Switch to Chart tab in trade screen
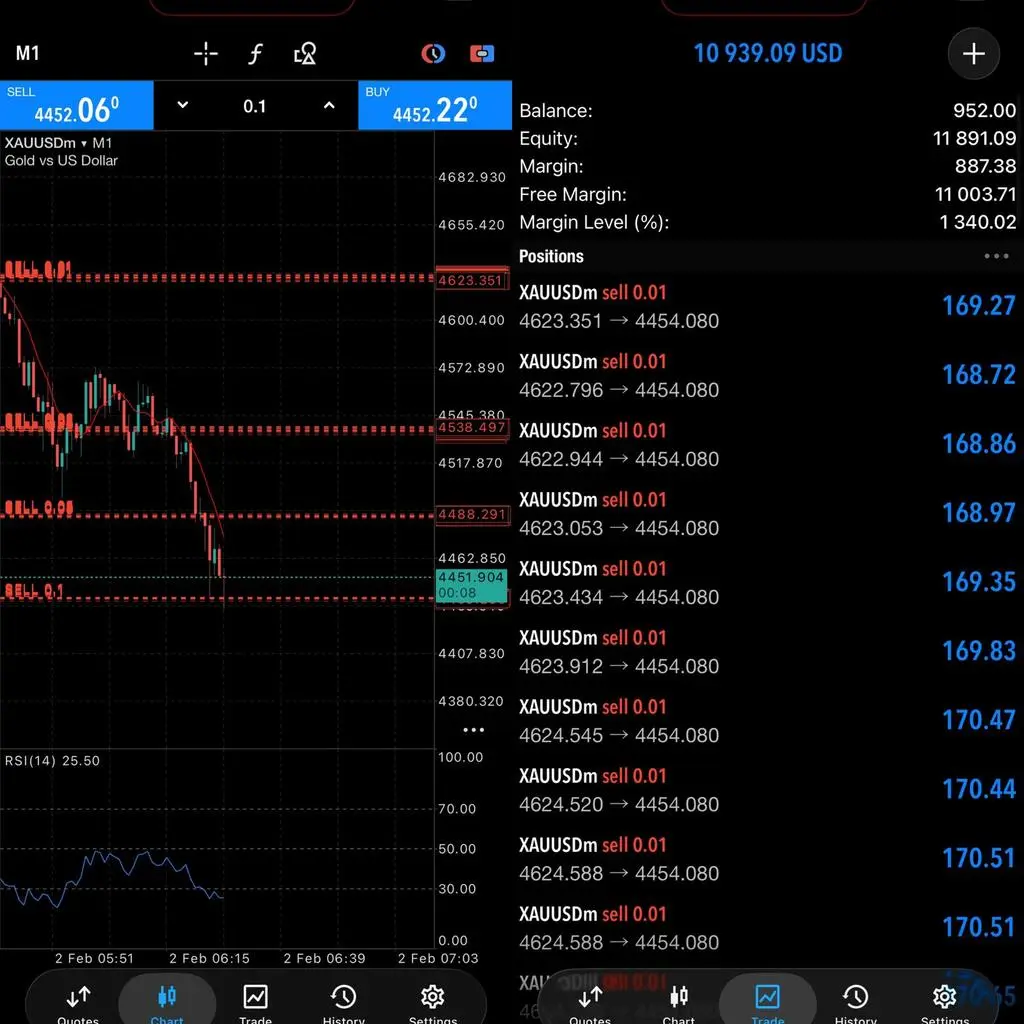The image size is (1024, 1024). (x=679, y=1004)
